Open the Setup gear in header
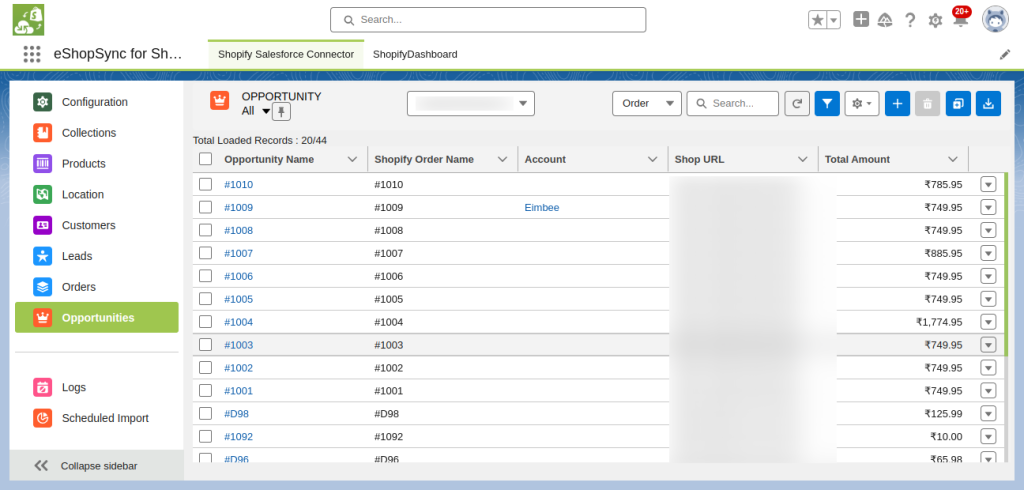This screenshot has height=490, width=1024. (x=935, y=20)
